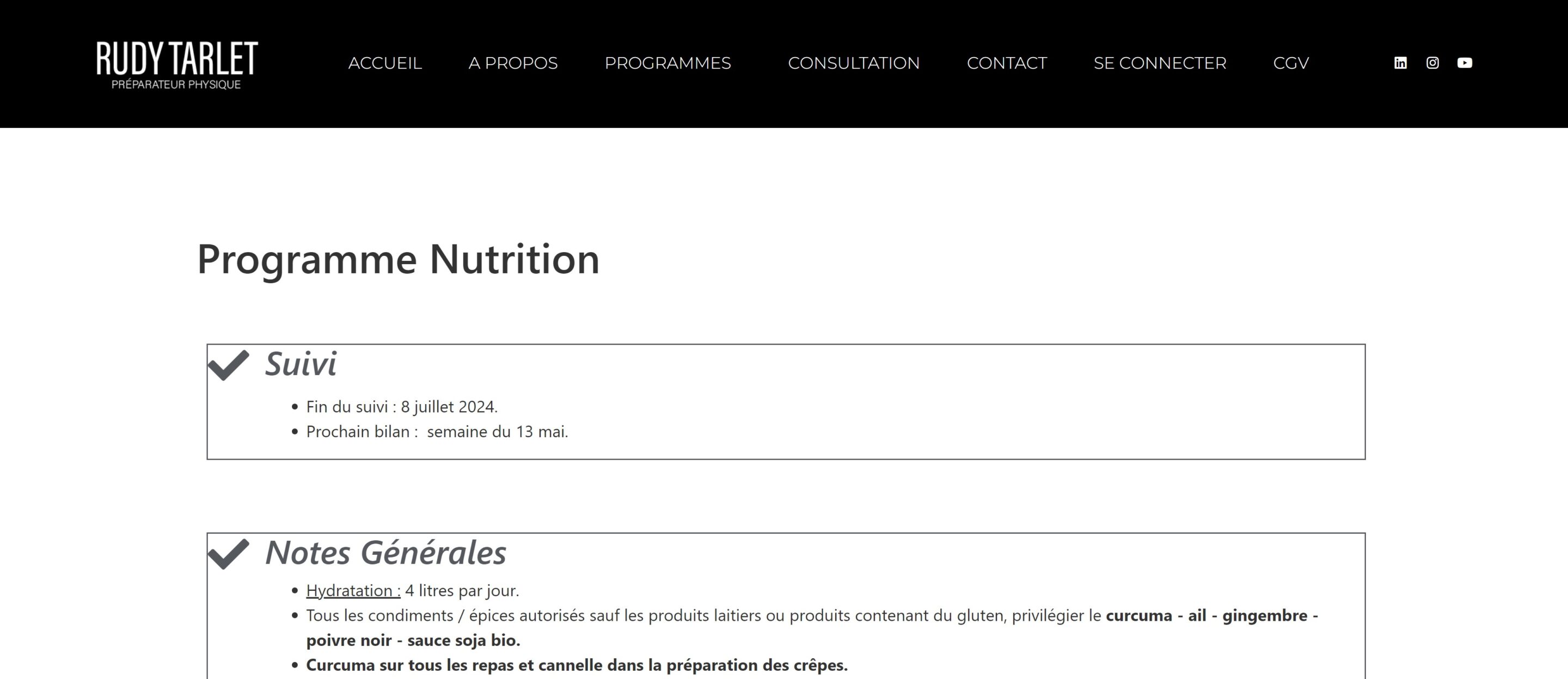Viewport: 1568px width, 679px height.
Task: View the CGV terms page
Action: coord(1291,63)
